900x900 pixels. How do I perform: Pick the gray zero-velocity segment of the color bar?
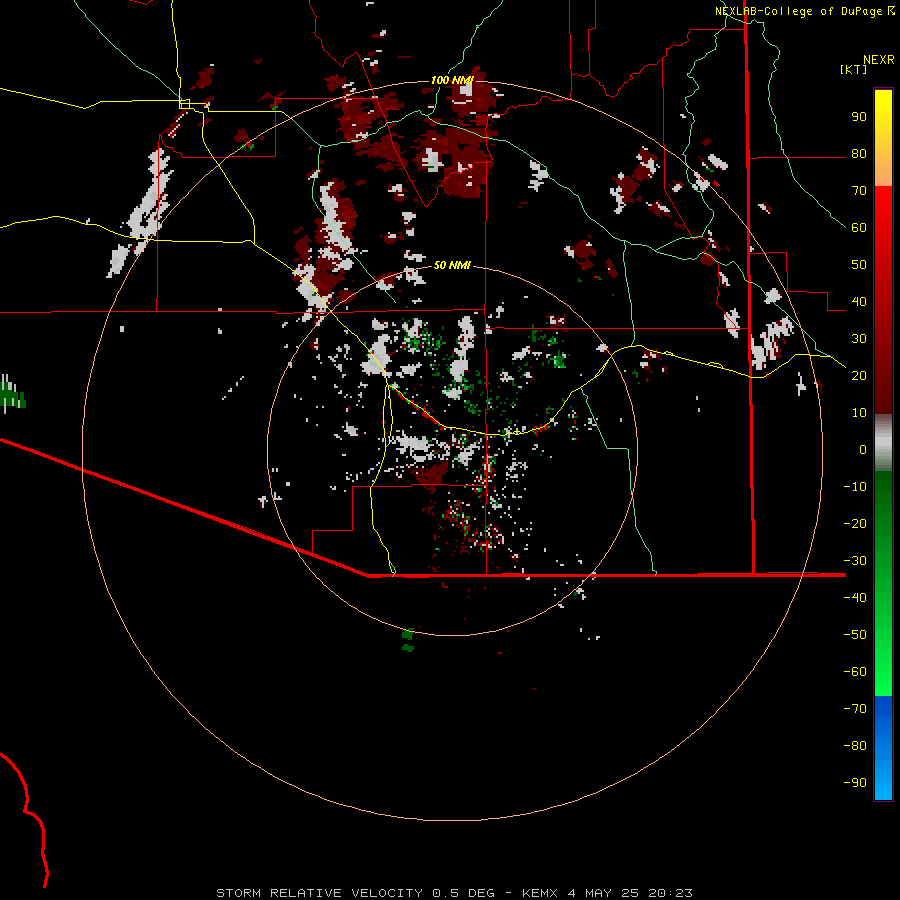[x=883, y=443]
